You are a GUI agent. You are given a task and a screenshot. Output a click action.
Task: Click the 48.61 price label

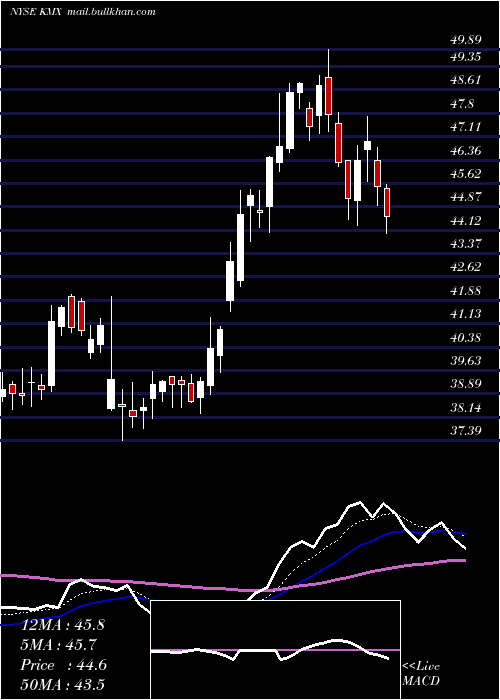(x=465, y=80)
